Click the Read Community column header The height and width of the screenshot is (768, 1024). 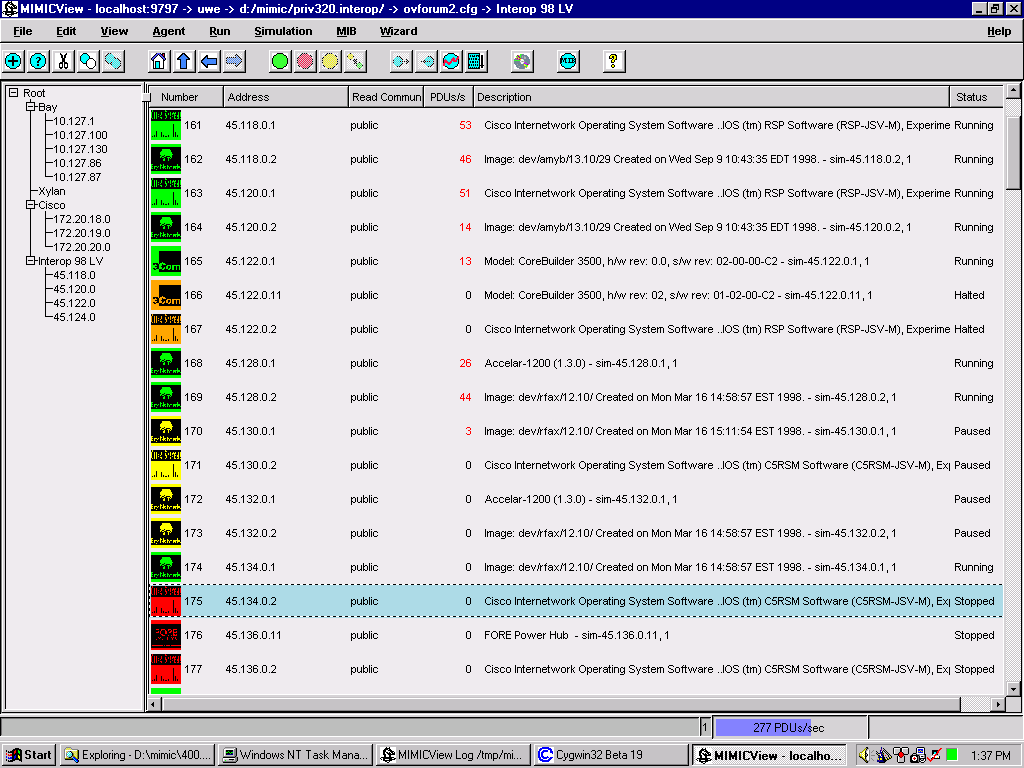[386, 97]
